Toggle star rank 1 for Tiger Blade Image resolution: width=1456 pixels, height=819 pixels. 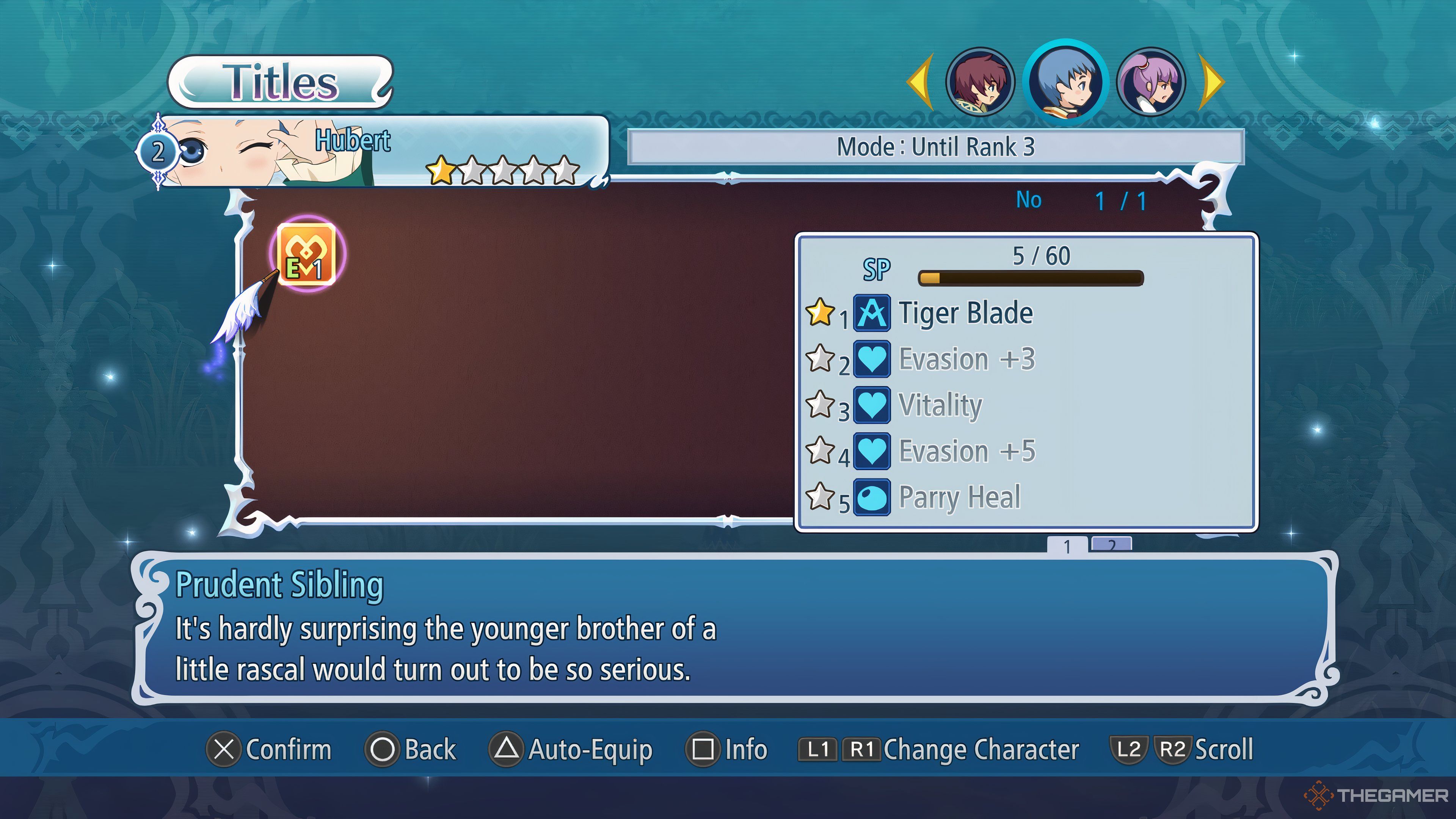pyautogui.click(x=821, y=313)
